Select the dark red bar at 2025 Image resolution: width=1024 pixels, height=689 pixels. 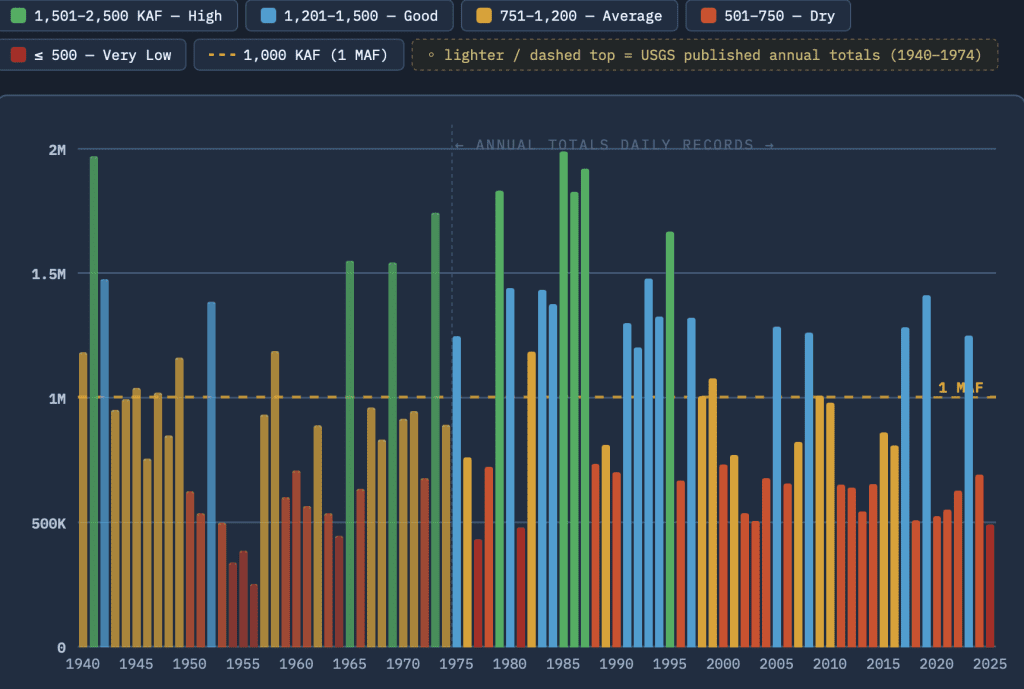click(990, 586)
